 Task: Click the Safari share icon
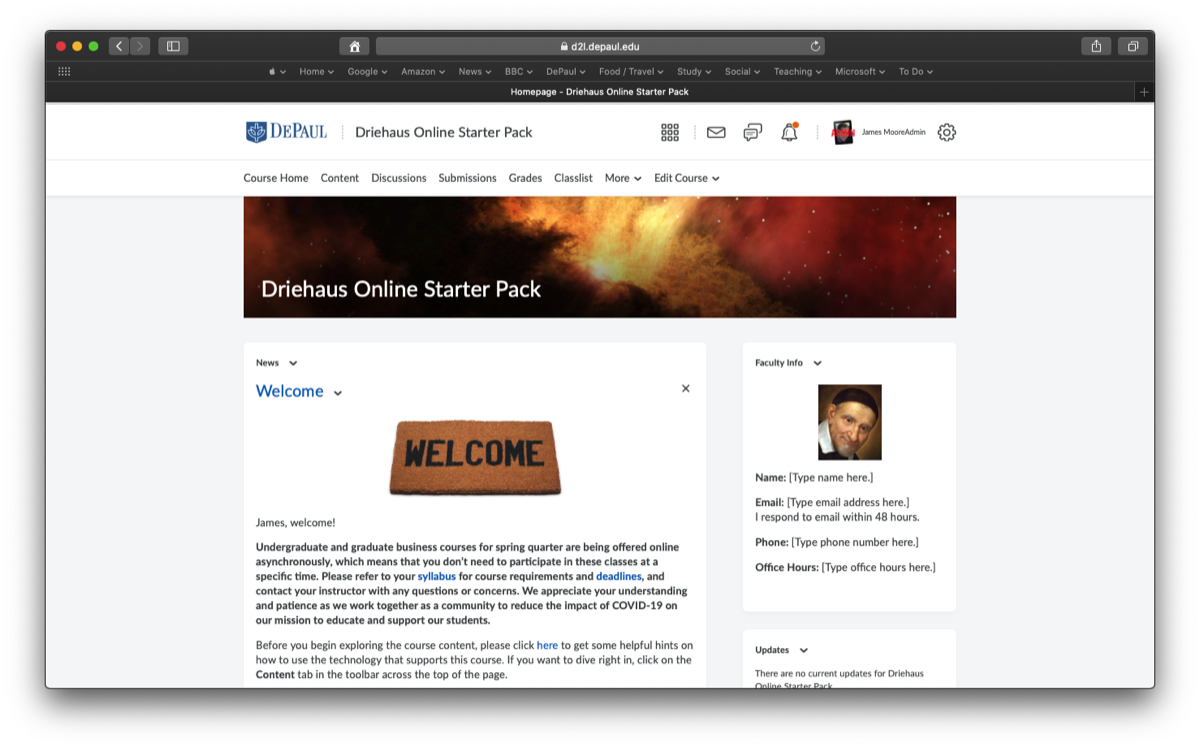(1096, 46)
